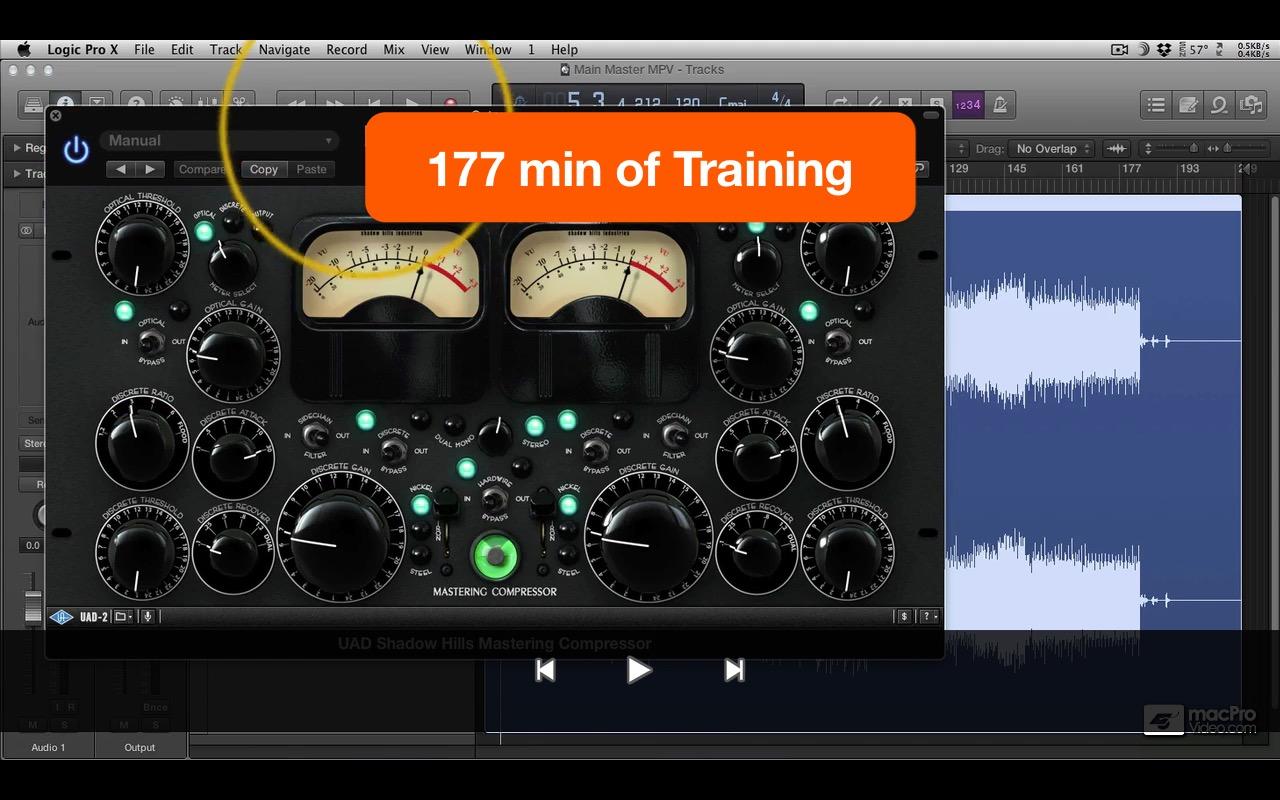
Task: Open the Manual preset dropdown
Action: (x=220, y=141)
